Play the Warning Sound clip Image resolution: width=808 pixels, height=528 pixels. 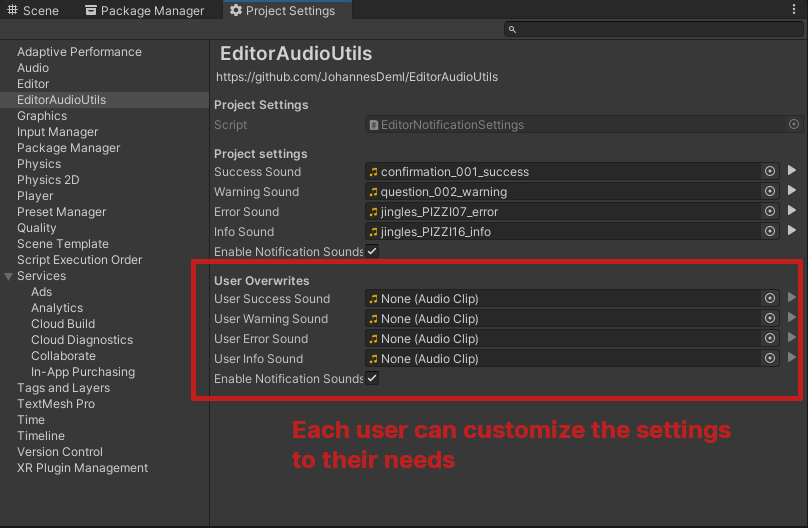point(792,191)
